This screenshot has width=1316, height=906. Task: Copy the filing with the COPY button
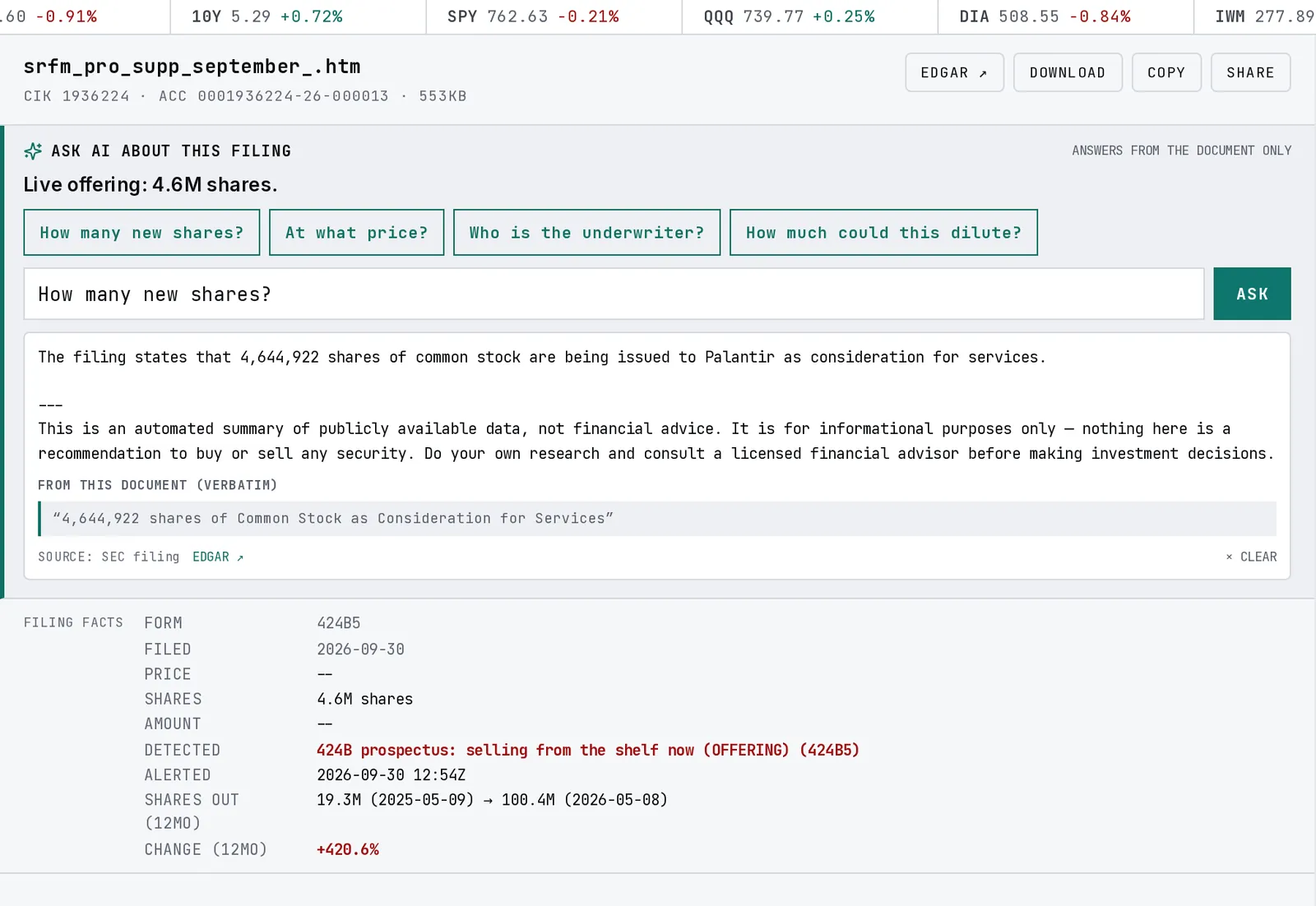click(1166, 72)
